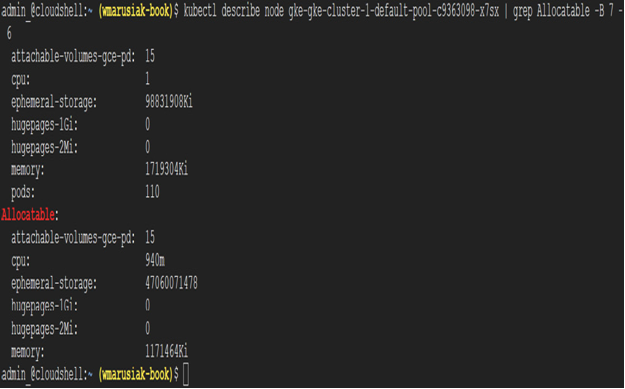This screenshot has height=389, width=625.
Task: Click the capacity cpu value 1
Action: point(147,79)
